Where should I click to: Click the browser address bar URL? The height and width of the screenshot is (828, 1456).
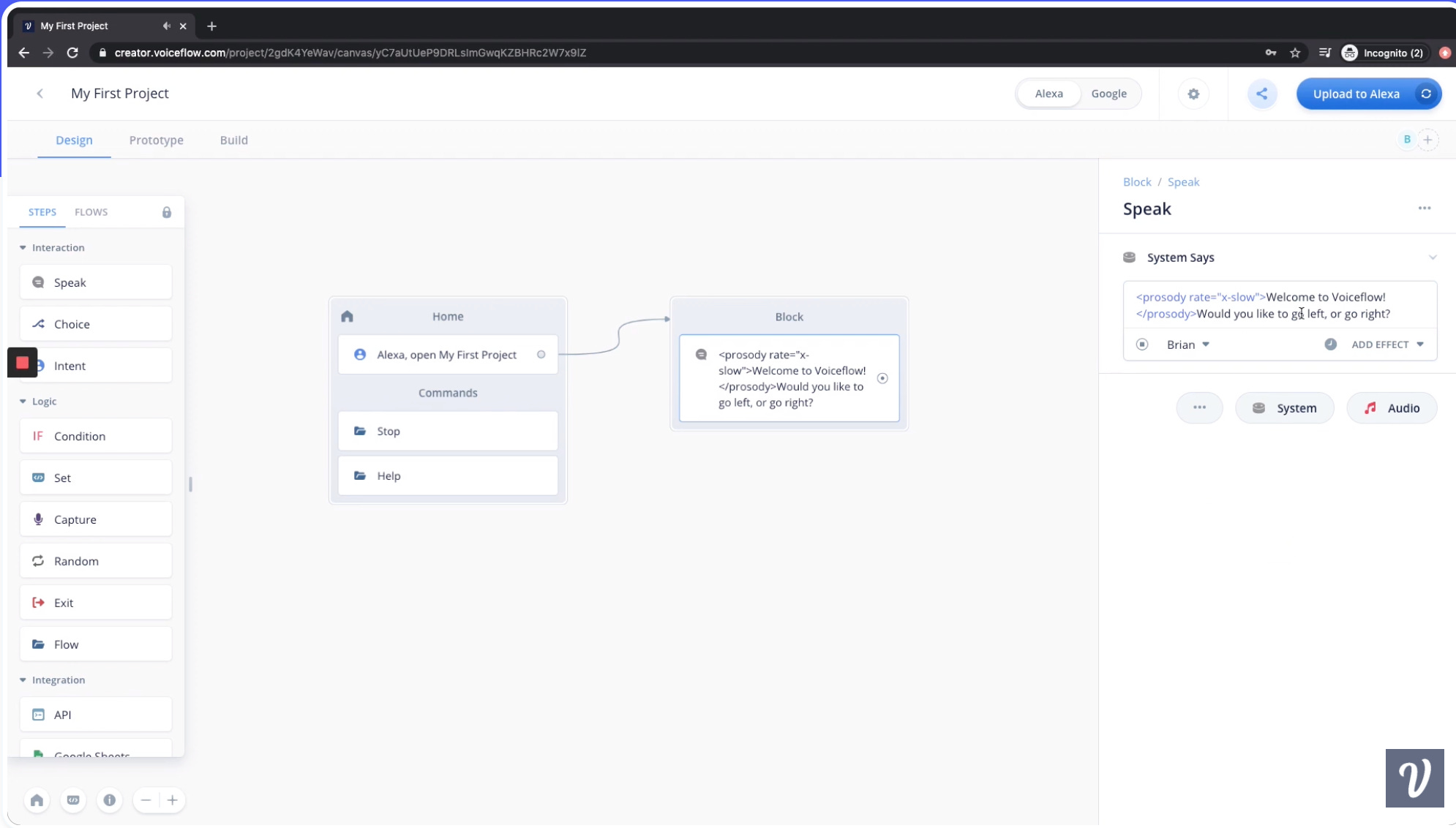(350, 53)
